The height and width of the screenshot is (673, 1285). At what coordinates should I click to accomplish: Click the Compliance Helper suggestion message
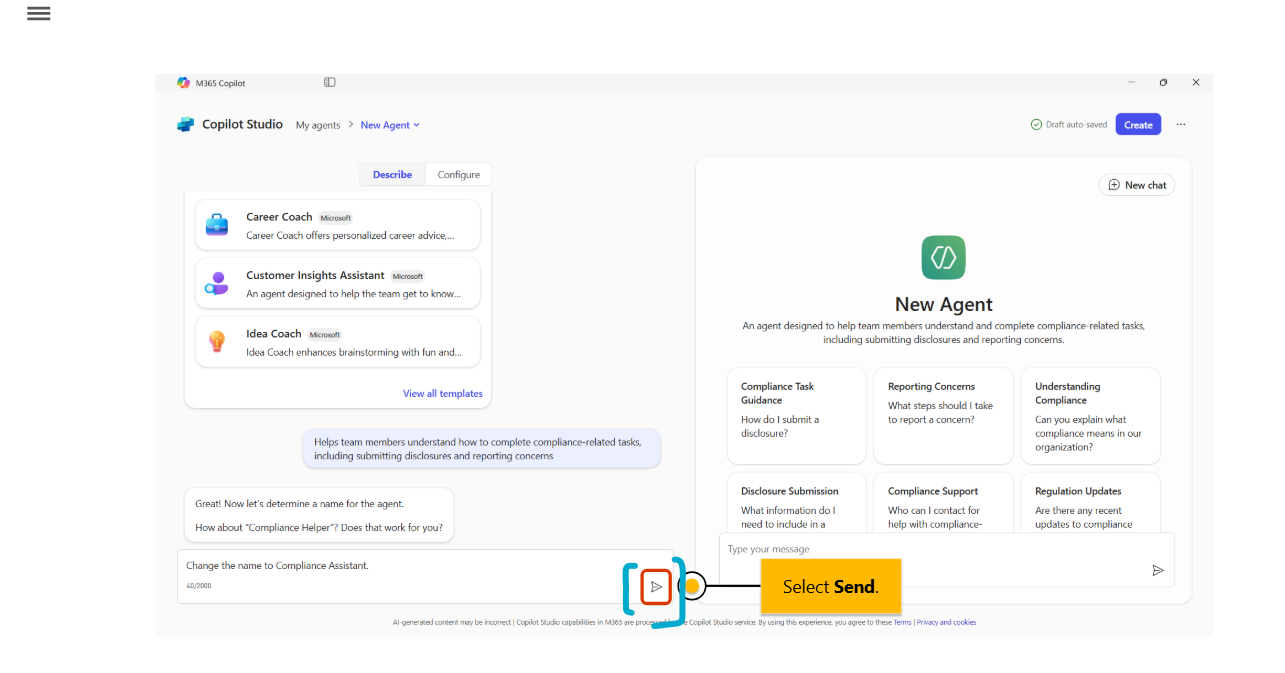pyautogui.click(x=319, y=515)
